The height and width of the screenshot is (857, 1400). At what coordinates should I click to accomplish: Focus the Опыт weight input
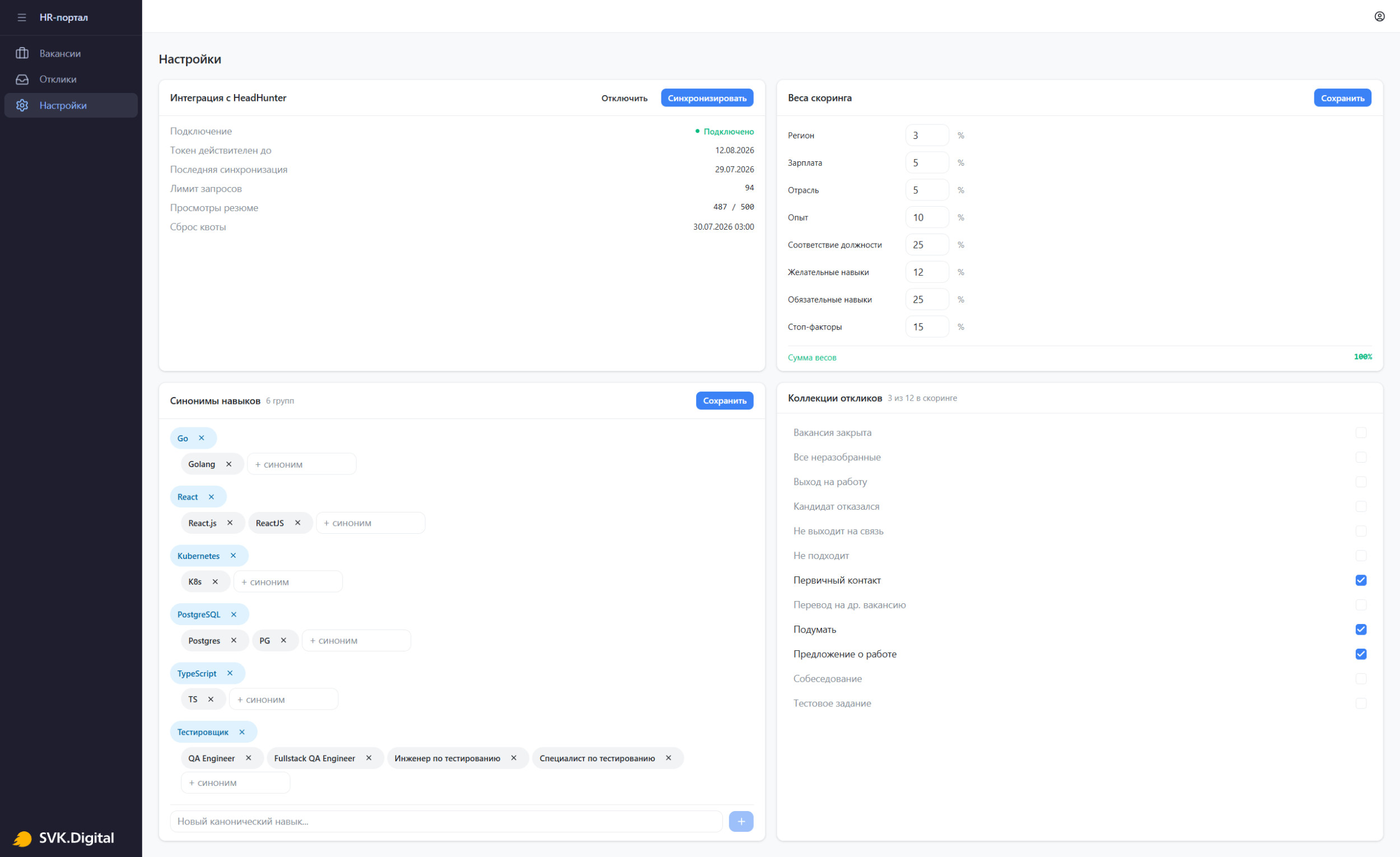click(x=927, y=218)
